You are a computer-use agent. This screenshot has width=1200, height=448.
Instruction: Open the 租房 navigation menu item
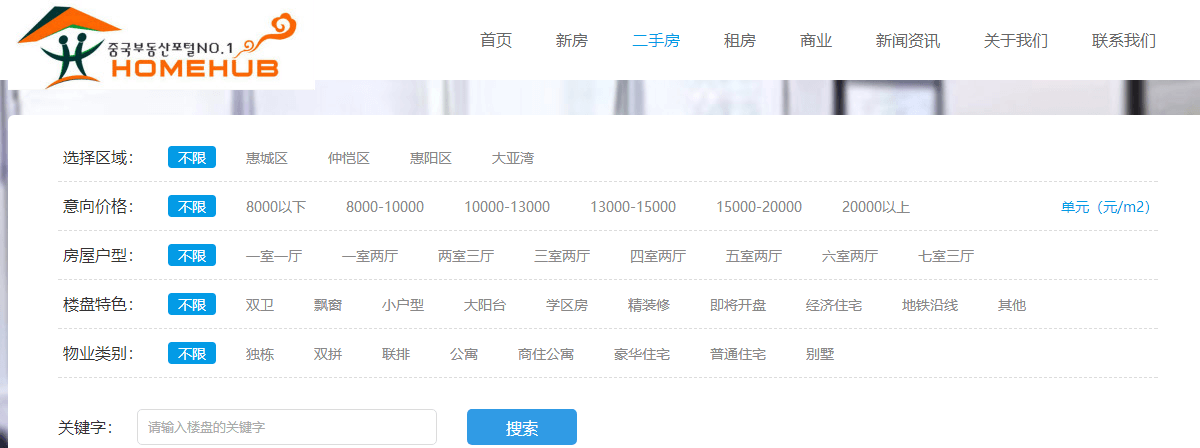pyautogui.click(x=740, y=41)
